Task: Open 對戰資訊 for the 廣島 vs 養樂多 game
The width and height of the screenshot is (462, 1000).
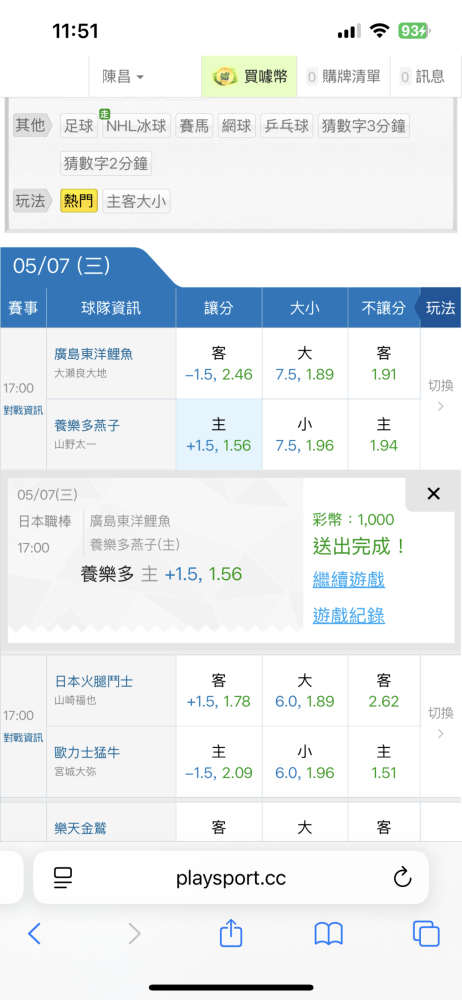Action: pos(23,410)
